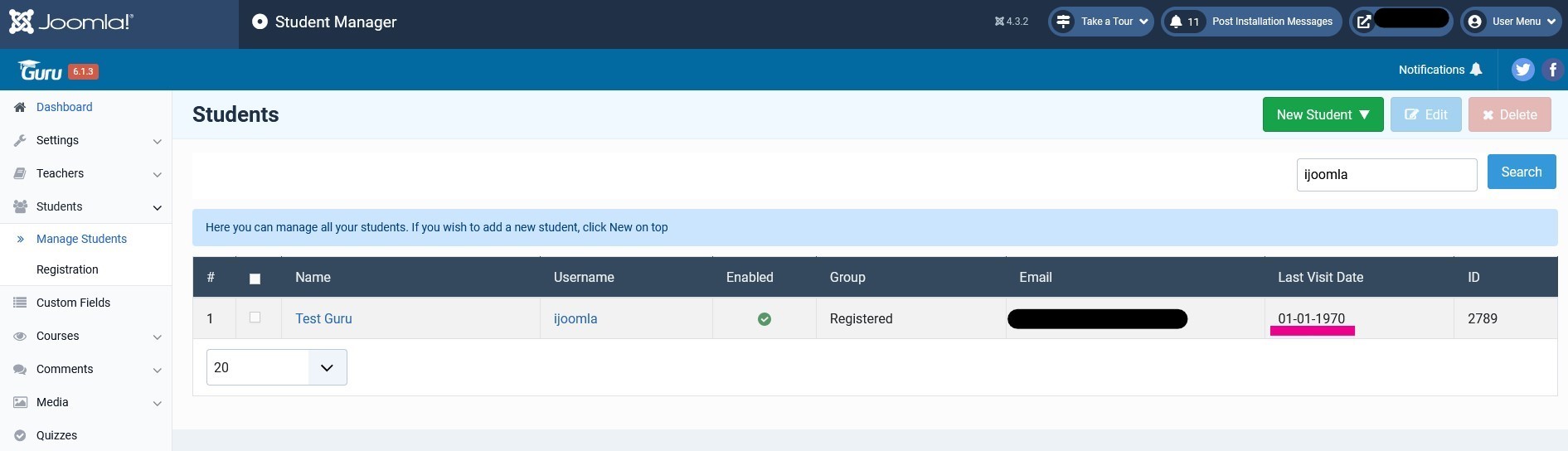The image size is (1568, 451).
Task: Open the Custom Fields menu item
Action: tap(73, 303)
